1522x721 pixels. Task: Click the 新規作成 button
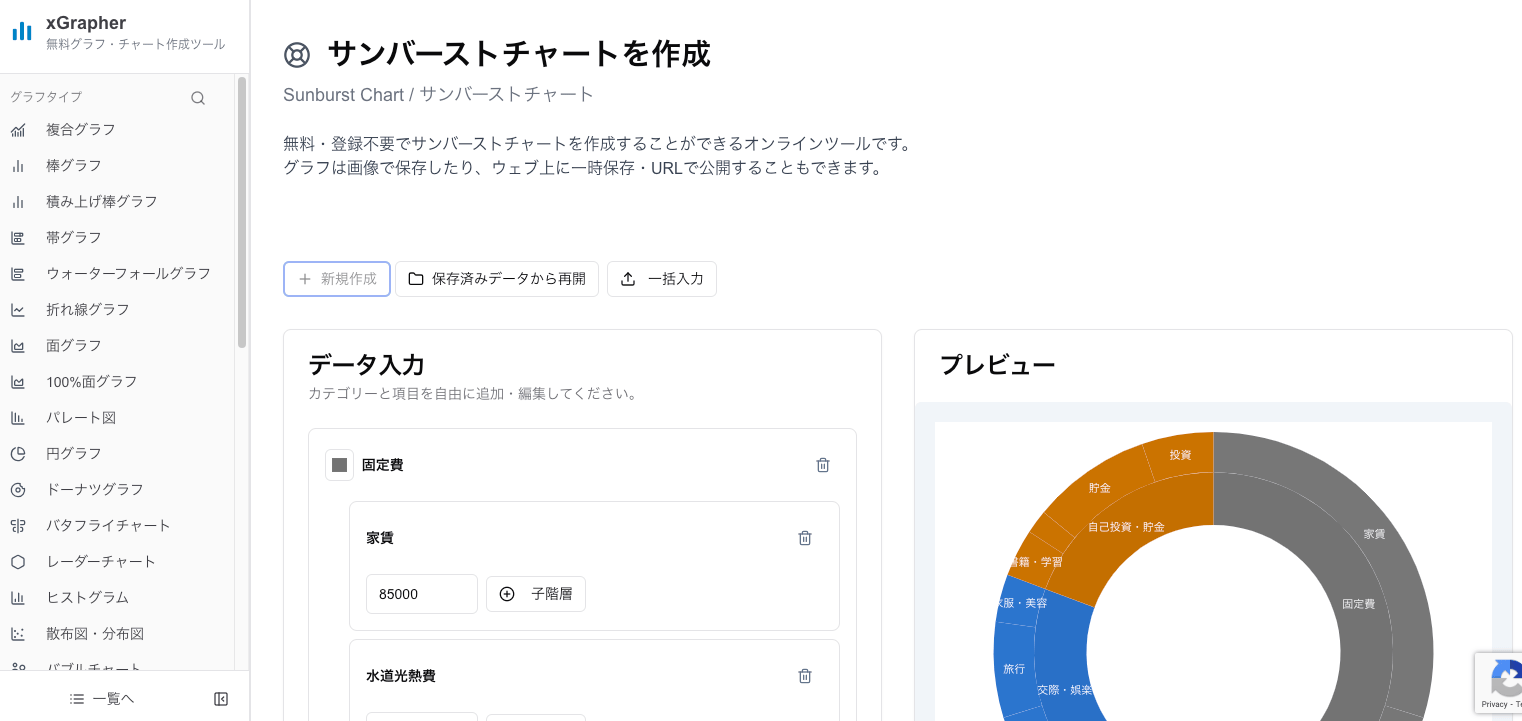coord(336,279)
